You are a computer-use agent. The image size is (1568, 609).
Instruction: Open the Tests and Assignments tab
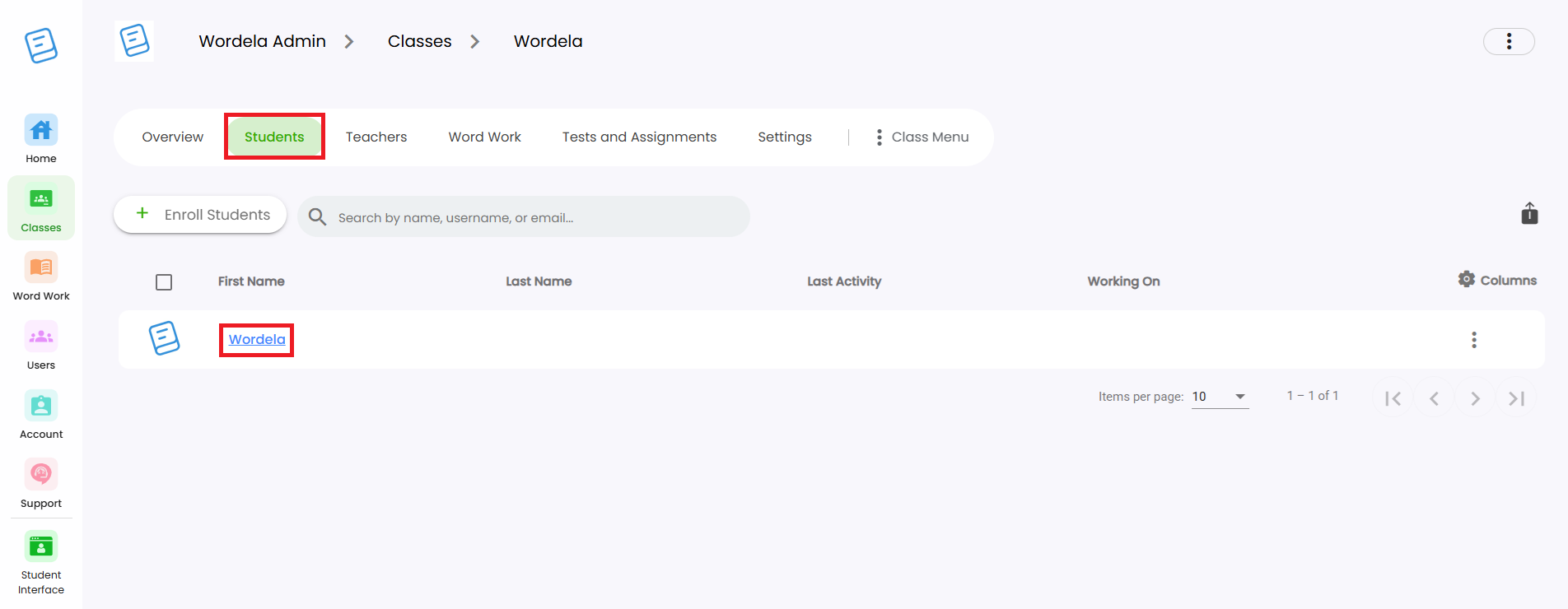(x=639, y=137)
